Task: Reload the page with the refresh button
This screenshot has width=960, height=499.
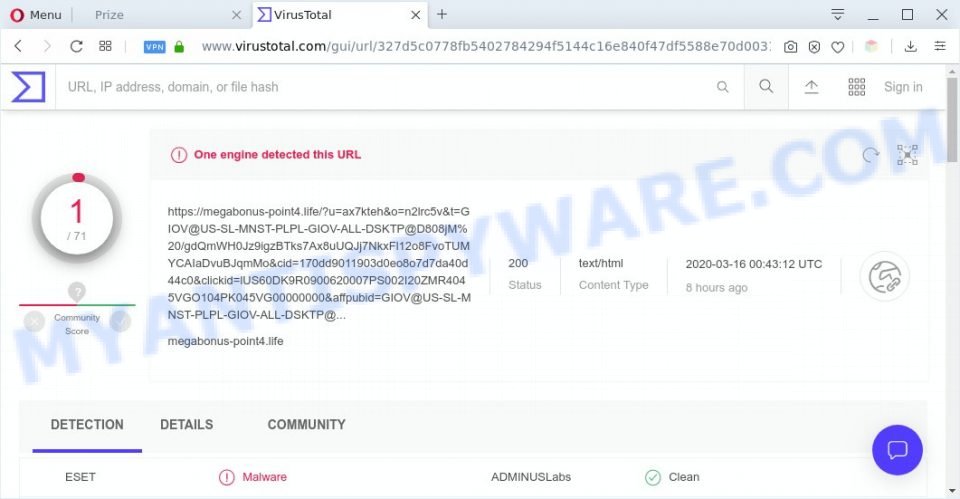Action: pyautogui.click(x=76, y=46)
